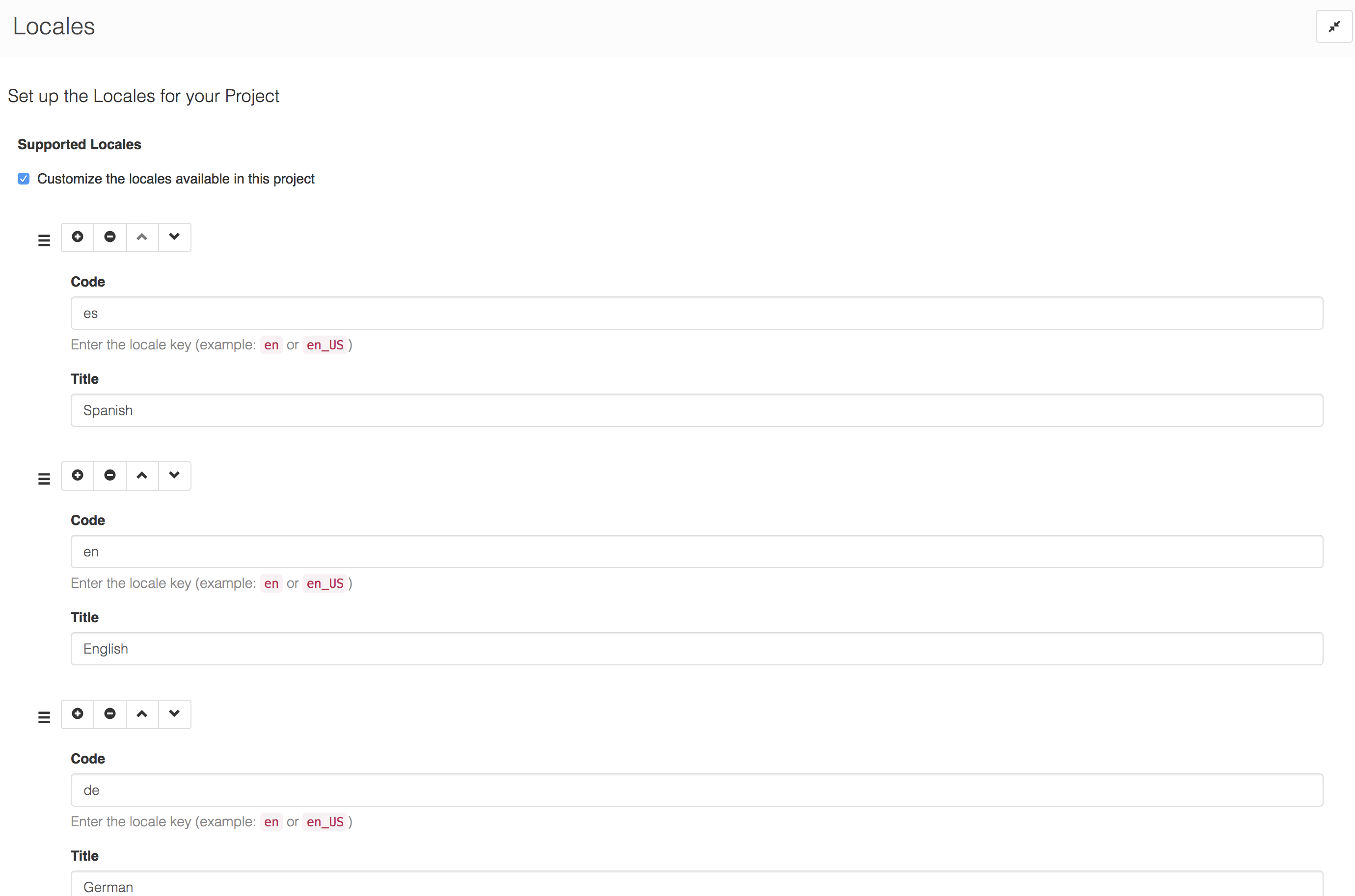
Task: Click add icon above Spanish locale
Action: 78,237
